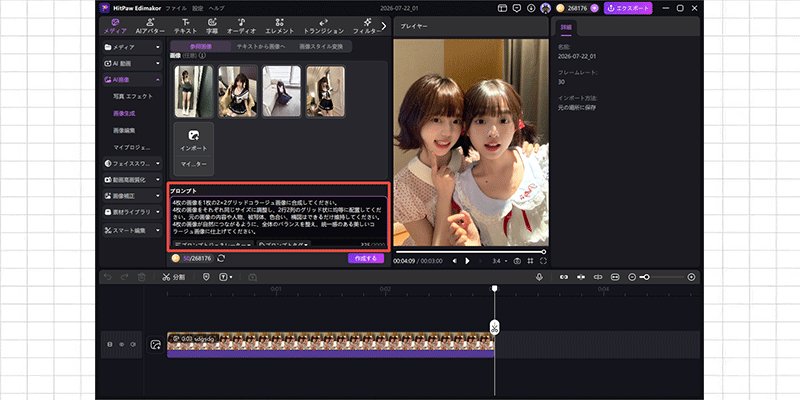The image size is (800, 400).
Task: Click inside the プロンプト text field
Action: tap(278, 218)
